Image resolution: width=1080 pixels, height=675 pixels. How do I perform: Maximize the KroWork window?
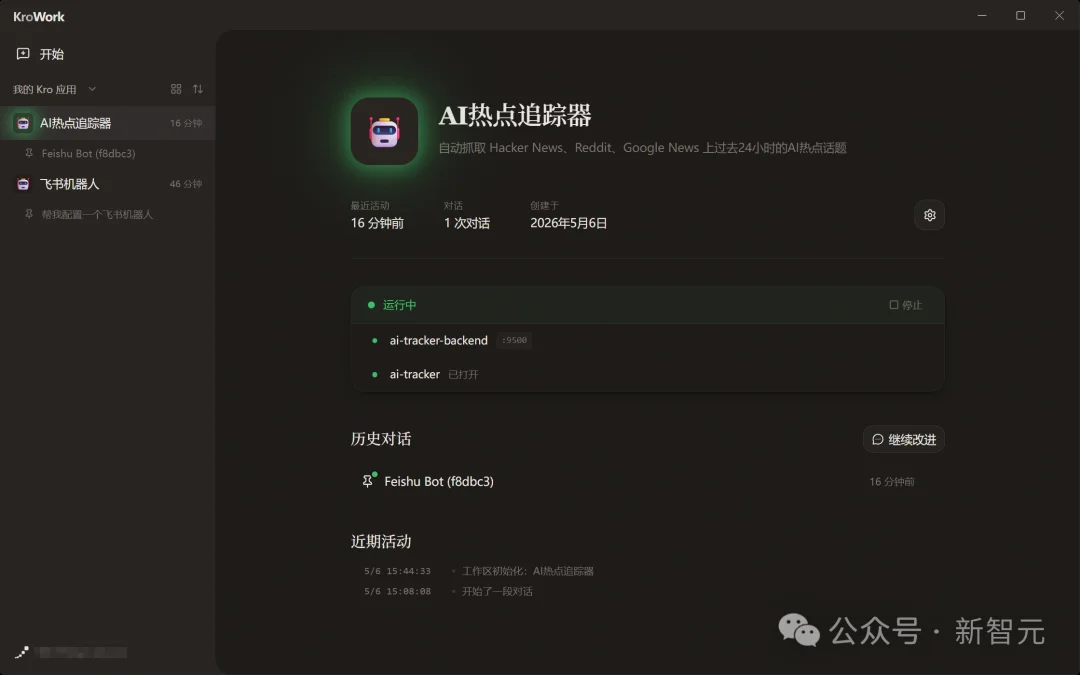pyautogui.click(x=1021, y=15)
